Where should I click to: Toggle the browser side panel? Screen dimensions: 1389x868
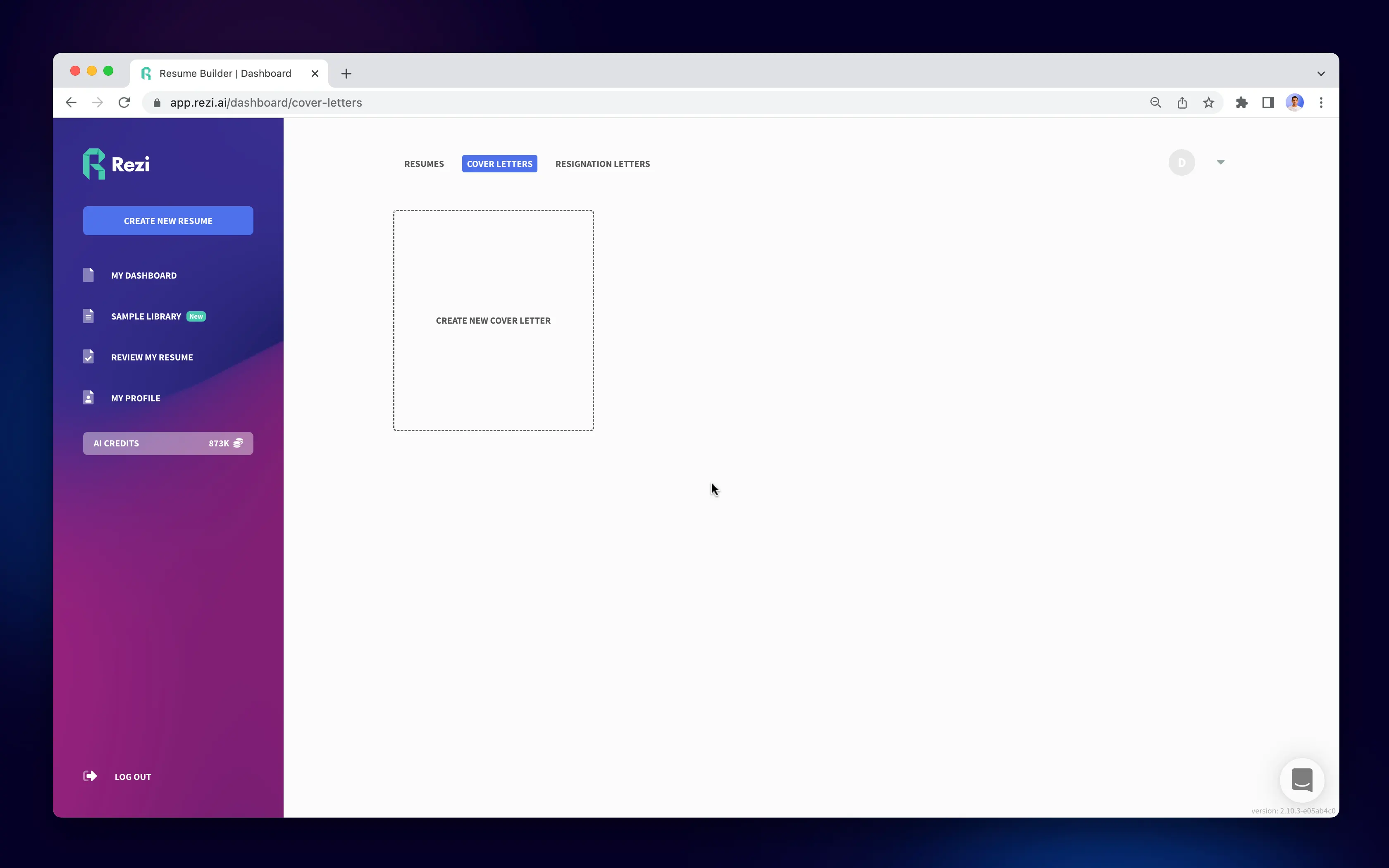(x=1268, y=103)
